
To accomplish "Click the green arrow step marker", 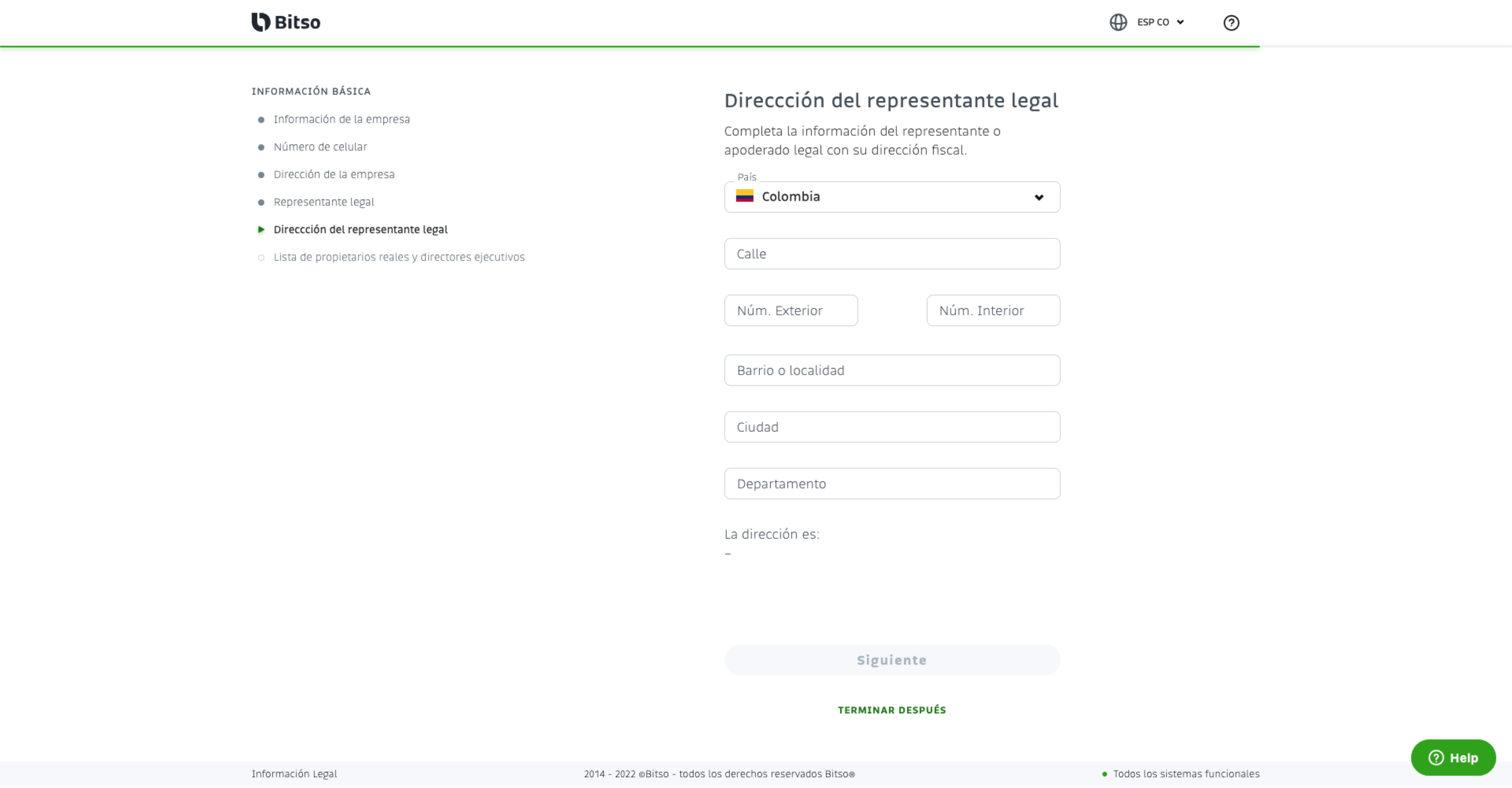I will click(261, 230).
